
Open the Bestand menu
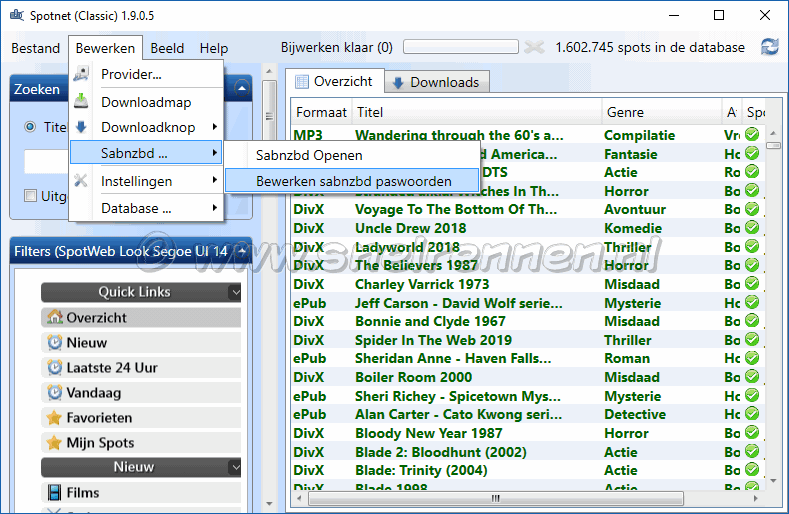click(x=36, y=48)
